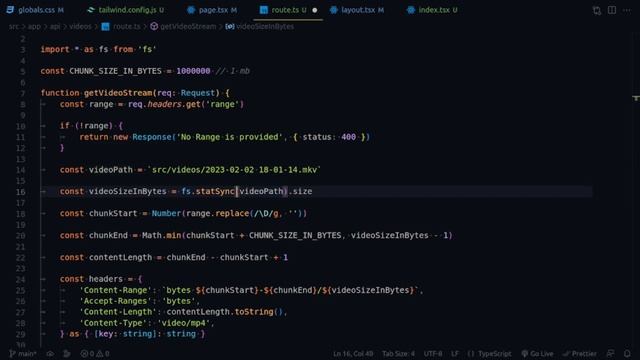This screenshot has height=360, width=640.
Task: Click the app breadcrumb segment
Action: [x=34, y=27]
